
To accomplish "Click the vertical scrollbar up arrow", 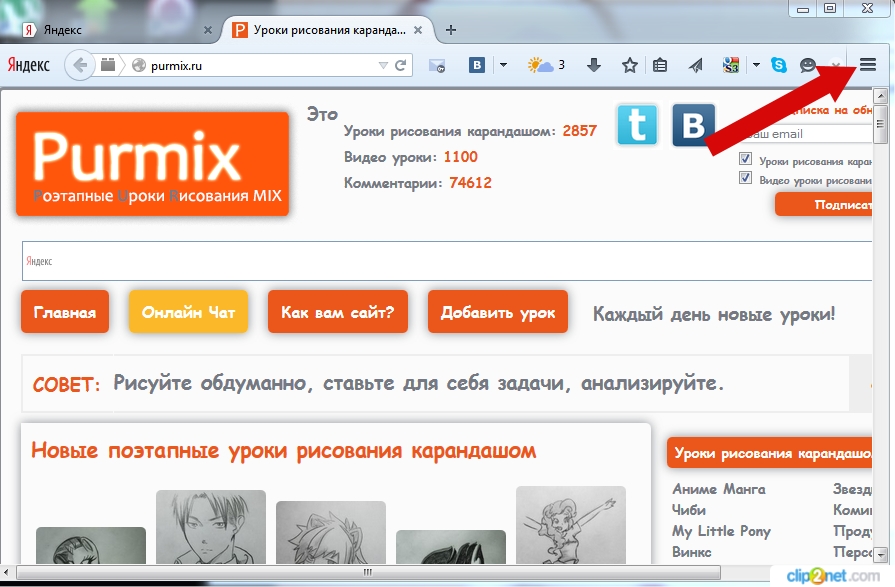I will pos(880,96).
